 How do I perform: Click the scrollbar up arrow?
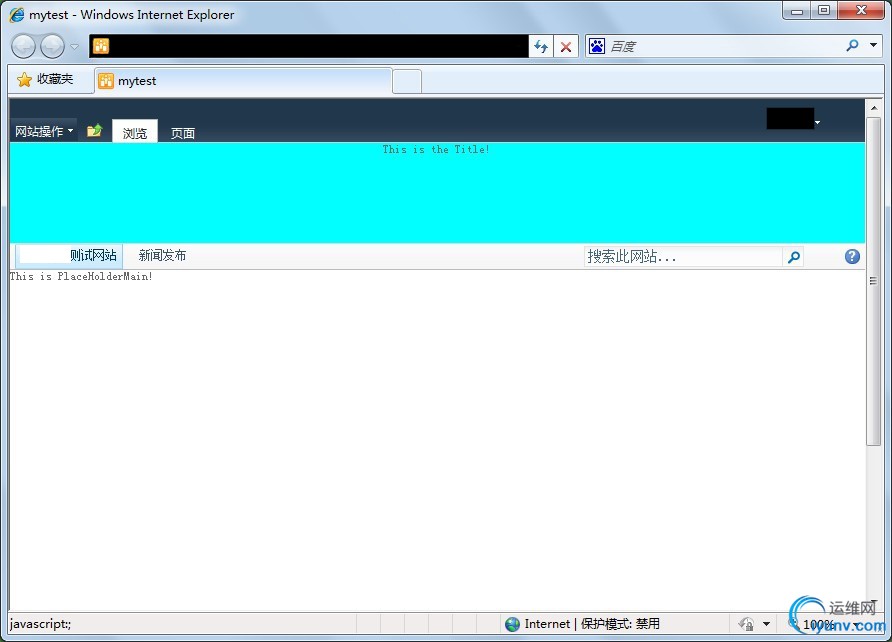click(874, 108)
